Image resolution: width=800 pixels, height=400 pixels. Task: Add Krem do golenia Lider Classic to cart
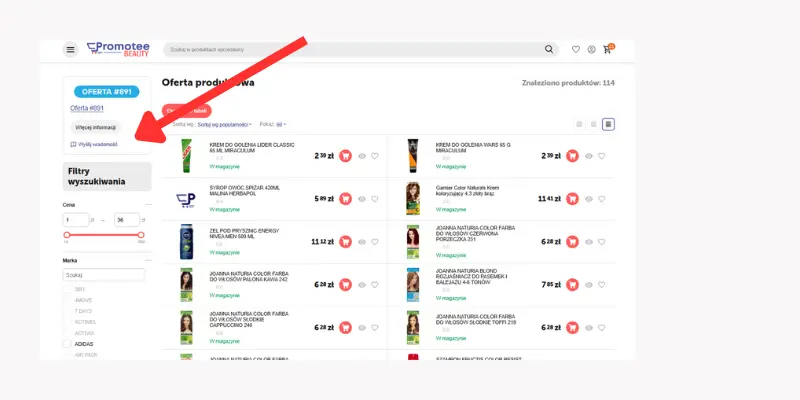[x=345, y=156]
